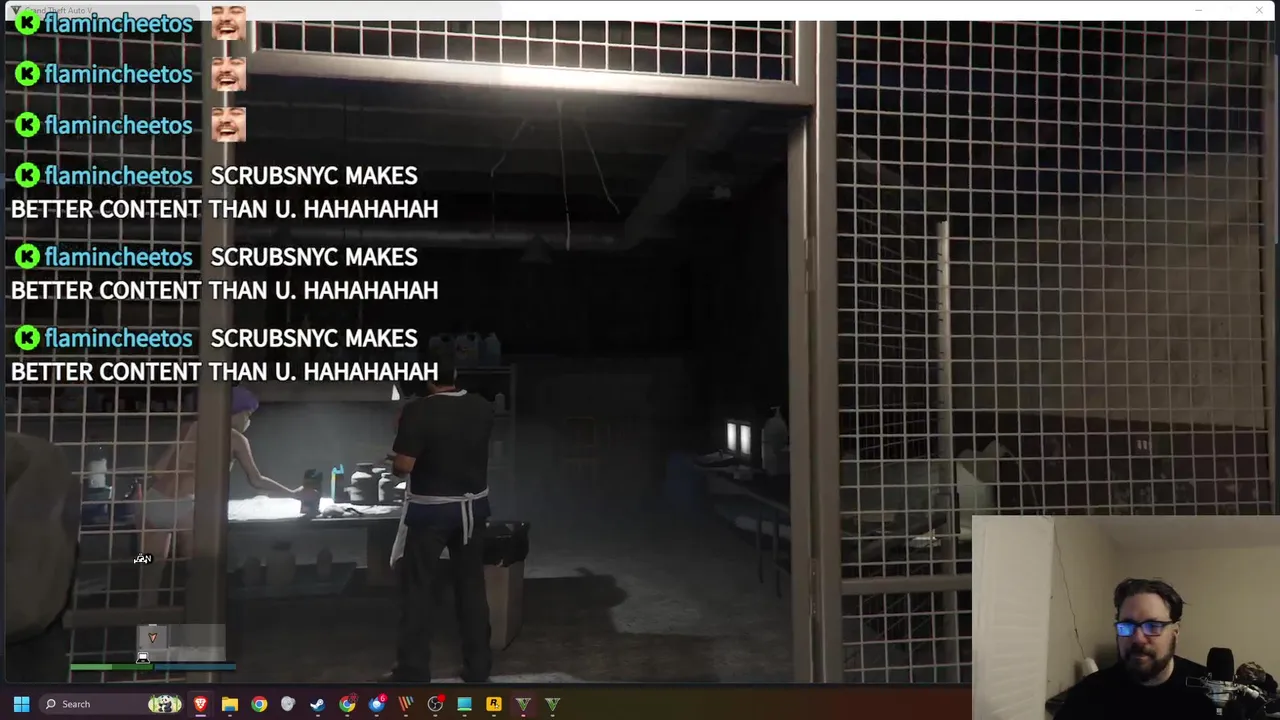The width and height of the screenshot is (1280, 720).
Task: Open the Rockstar Games Launcher icon
Action: tap(494, 704)
